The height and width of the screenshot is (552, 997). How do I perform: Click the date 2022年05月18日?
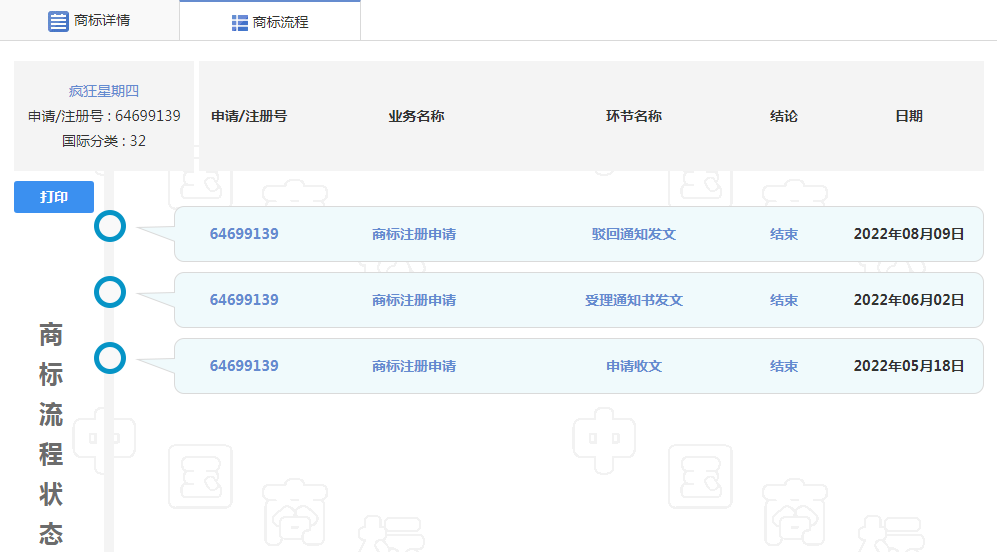point(909,366)
